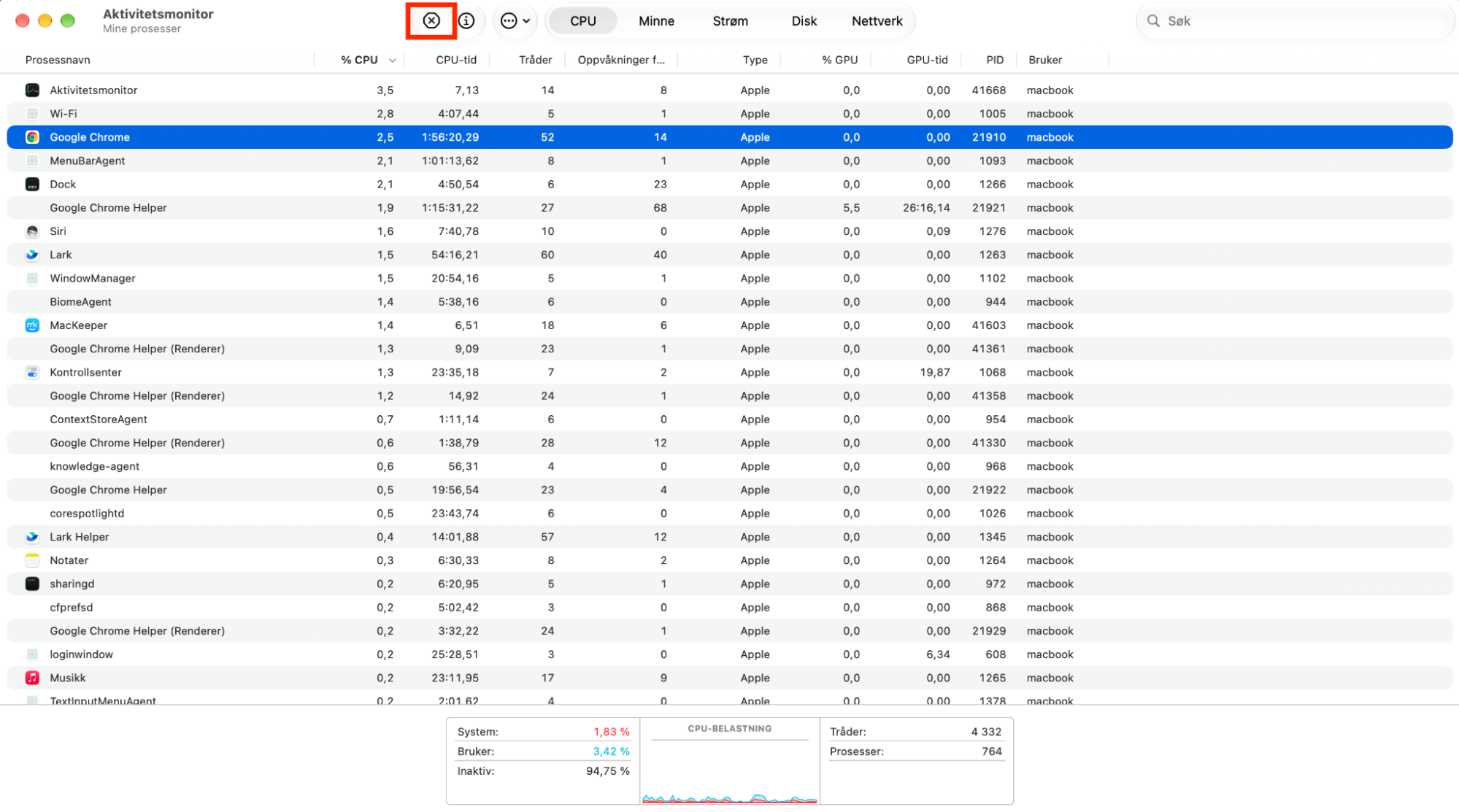The height and width of the screenshot is (812, 1459).
Task: Select the MenuBarAgent process icon
Action: pos(32,161)
